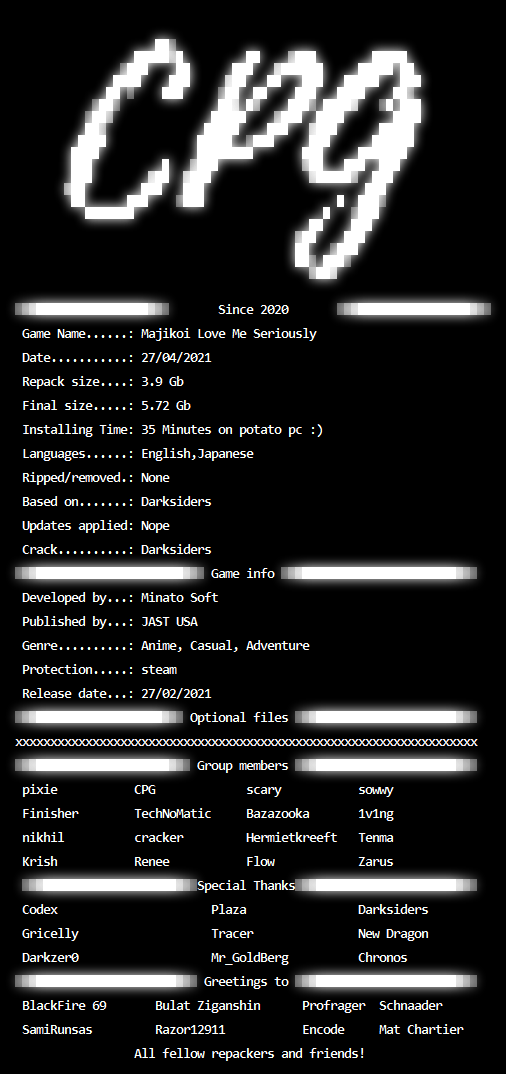Image resolution: width=506 pixels, height=1074 pixels.
Task: Click the row of x characters divider
Action: point(246,742)
